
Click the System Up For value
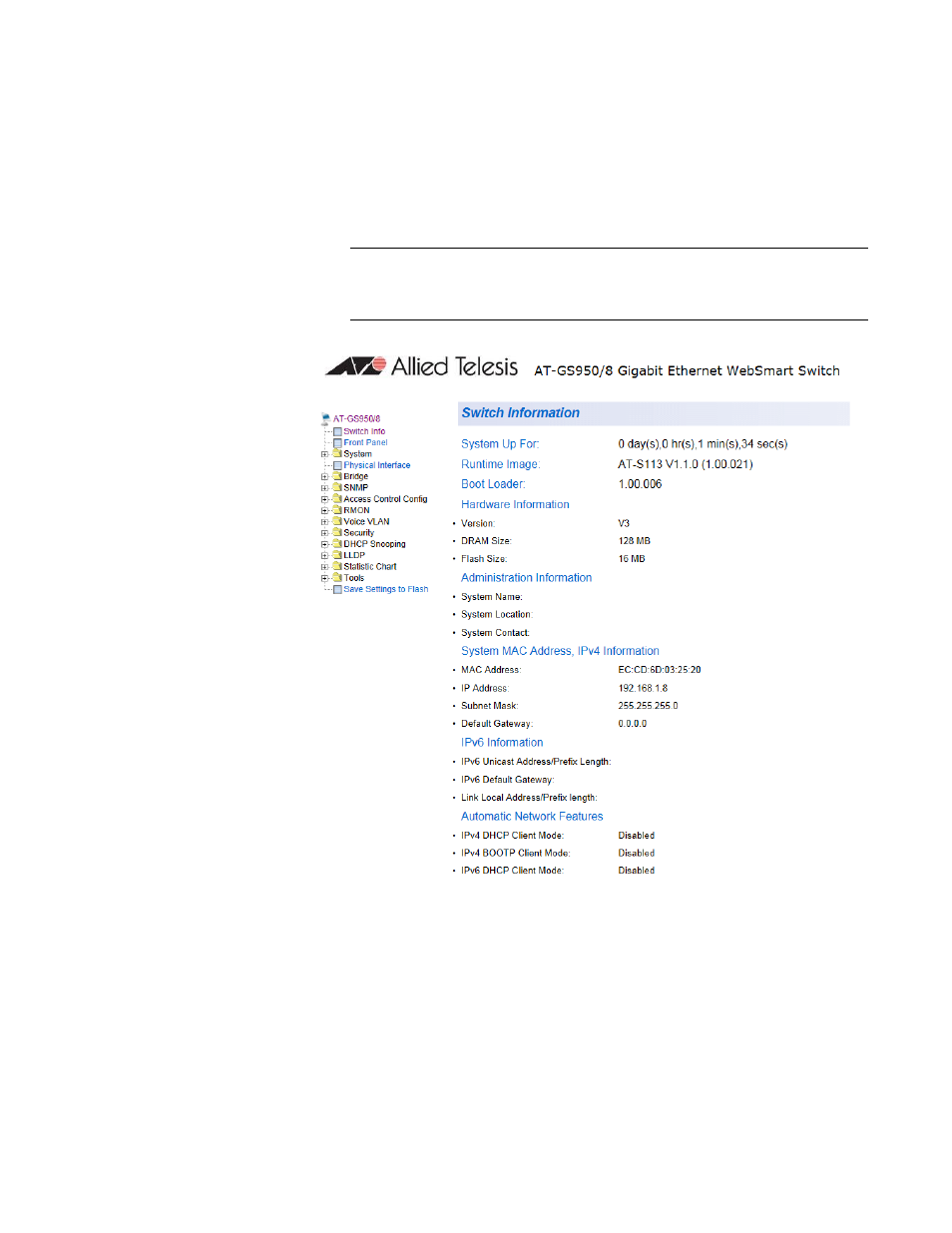coord(703,444)
